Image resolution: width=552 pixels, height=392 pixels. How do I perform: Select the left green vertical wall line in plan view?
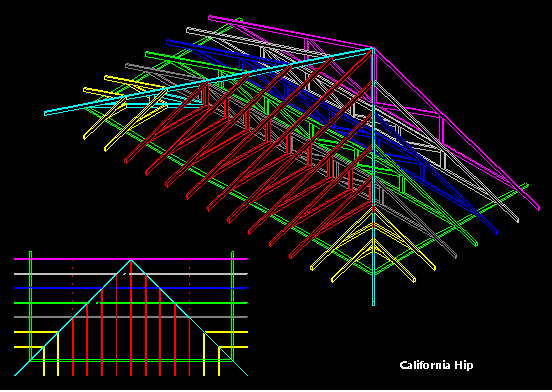(30, 306)
